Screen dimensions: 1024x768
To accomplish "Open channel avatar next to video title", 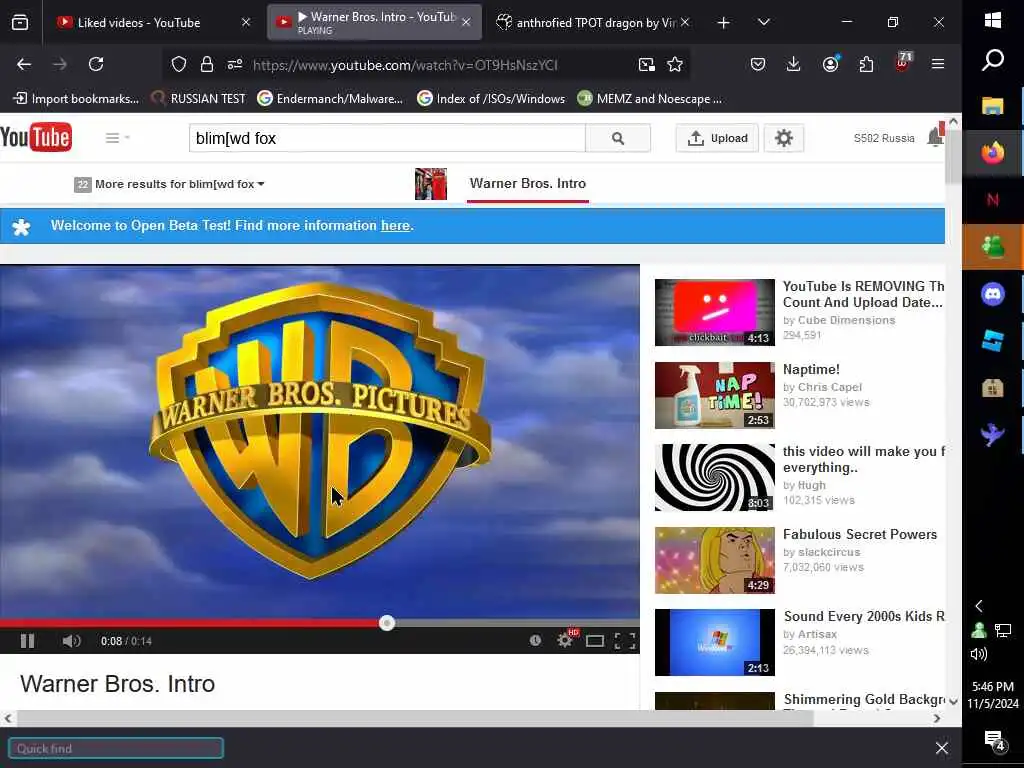I will 431,184.
